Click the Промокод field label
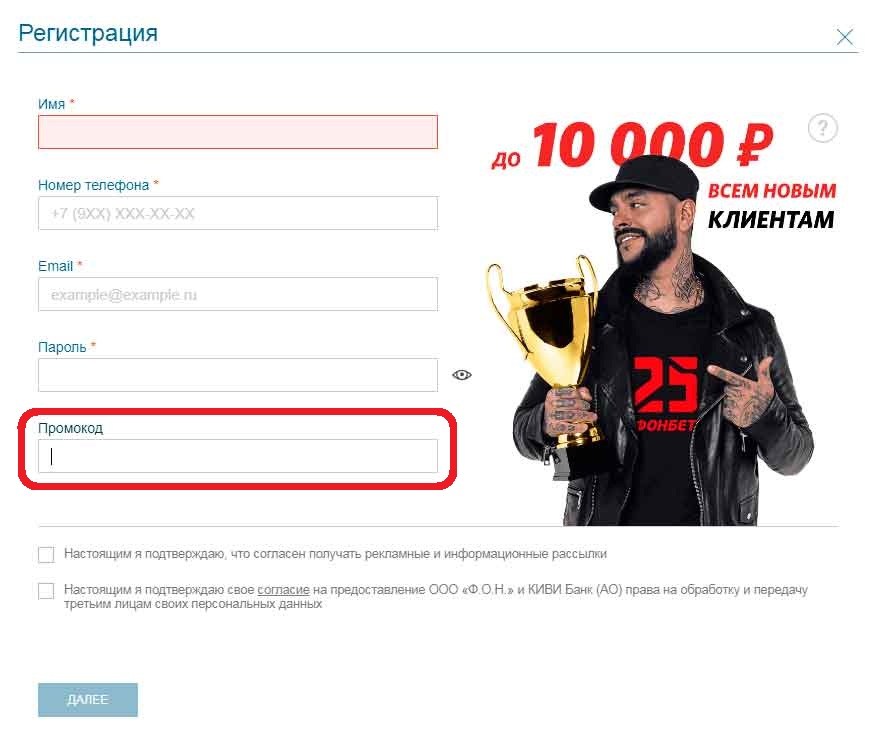 pos(71,428)
